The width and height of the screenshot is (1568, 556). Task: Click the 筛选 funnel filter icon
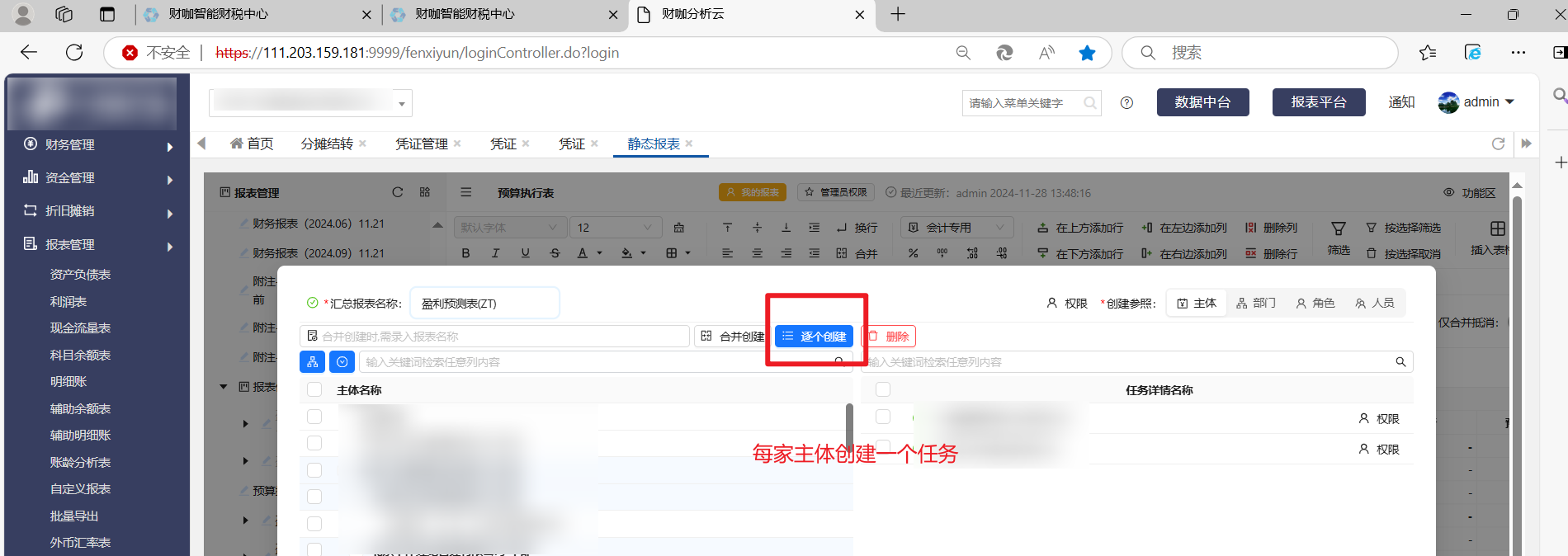pyautogui.click(x=1339, y=229)
